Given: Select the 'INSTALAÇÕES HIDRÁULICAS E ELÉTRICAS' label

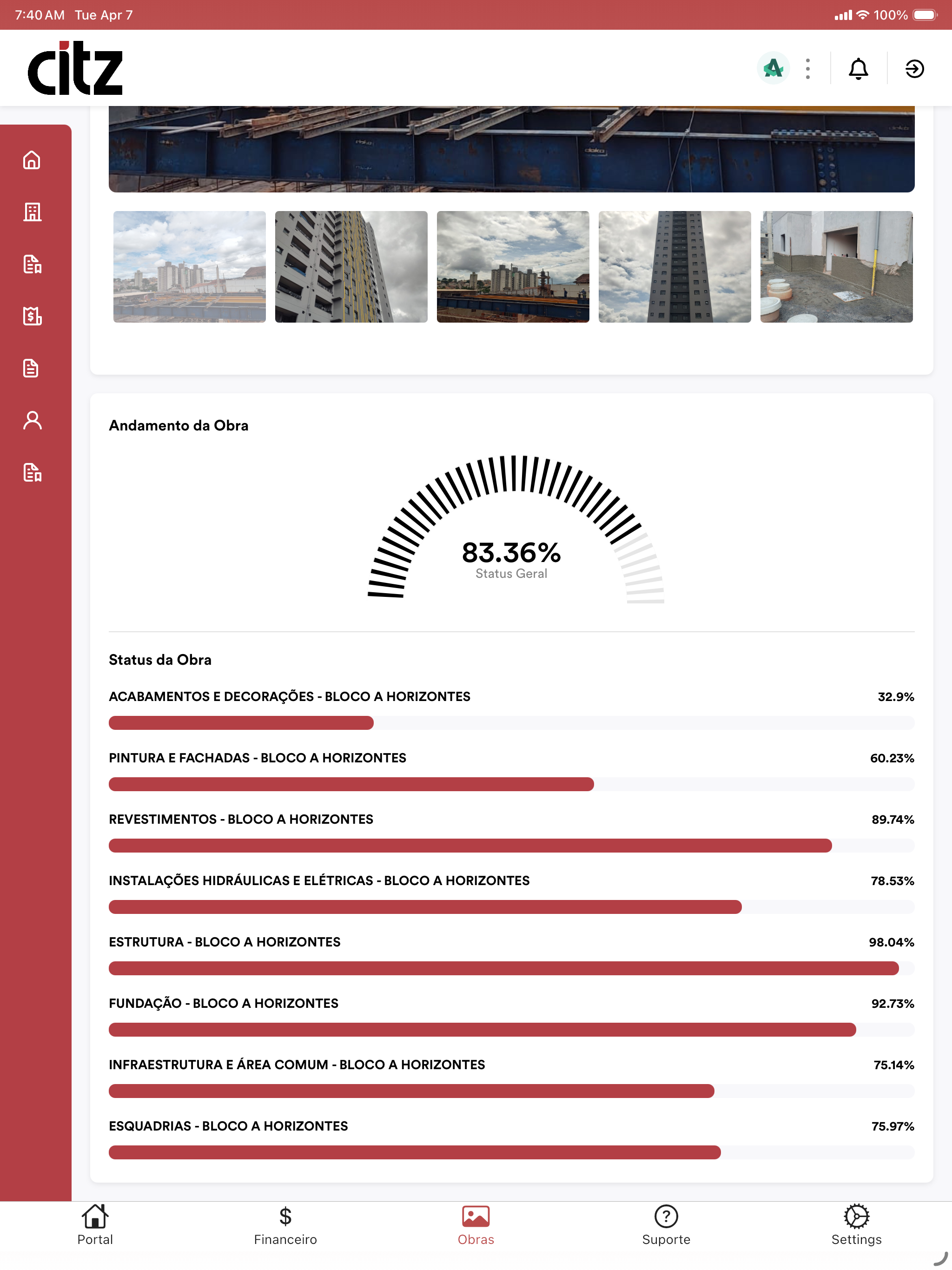Looking at the screenshot, I should tap(241, 881).
